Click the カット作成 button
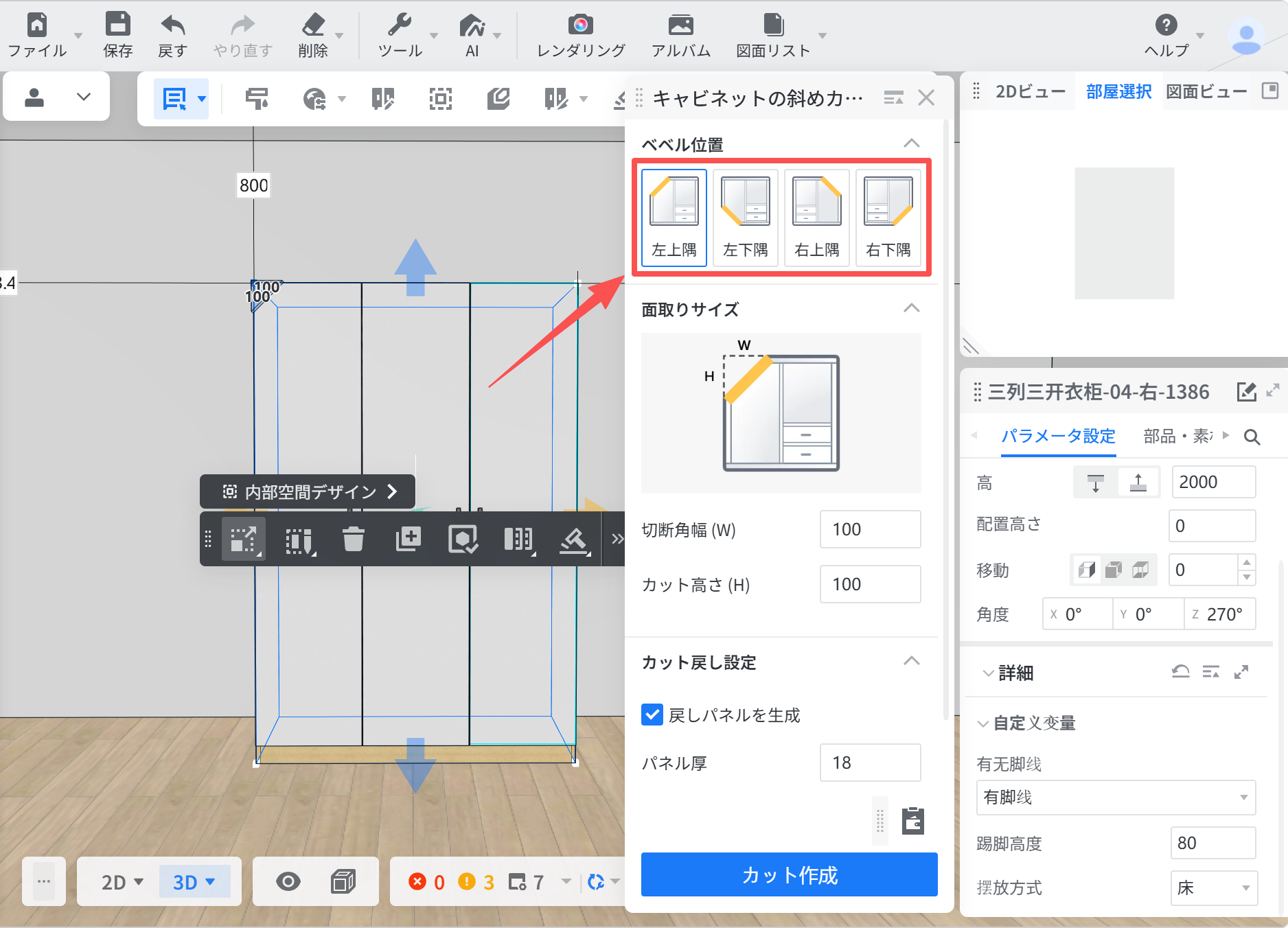Viewport: 1288px width, 928px height. [x=789, y=874]
